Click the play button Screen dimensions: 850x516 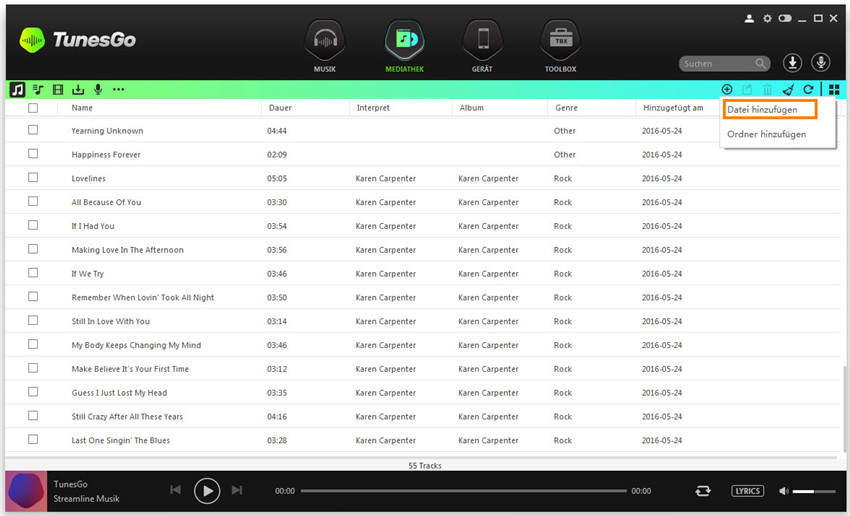pyautogui.click(x=207, y=491)
